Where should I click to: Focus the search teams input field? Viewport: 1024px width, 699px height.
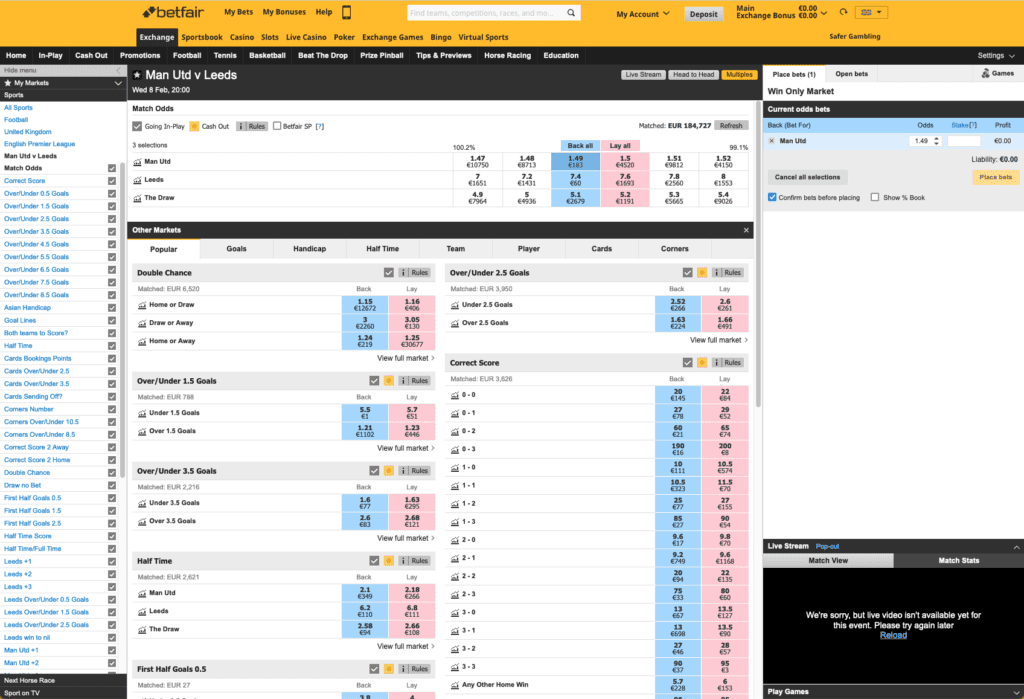[x=487, y=12]
